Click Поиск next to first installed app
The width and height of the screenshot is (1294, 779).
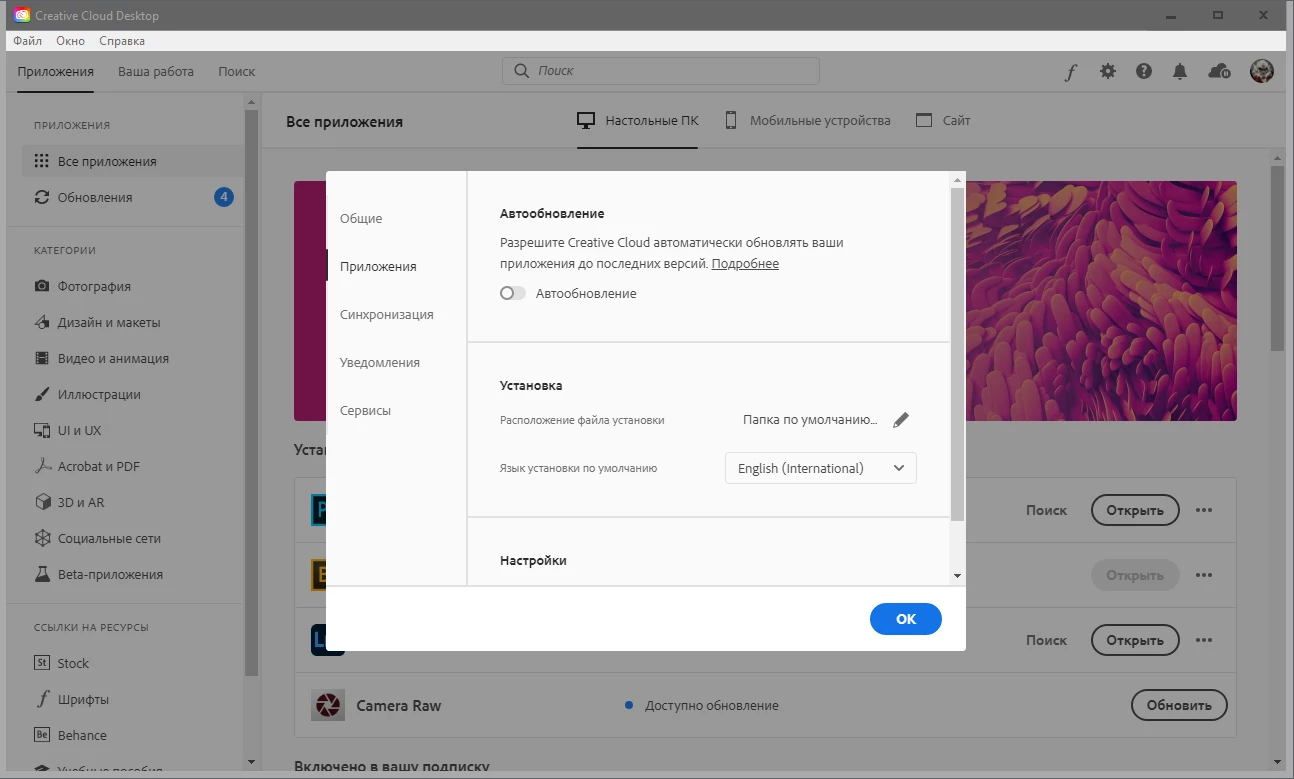click(1047, 510)
